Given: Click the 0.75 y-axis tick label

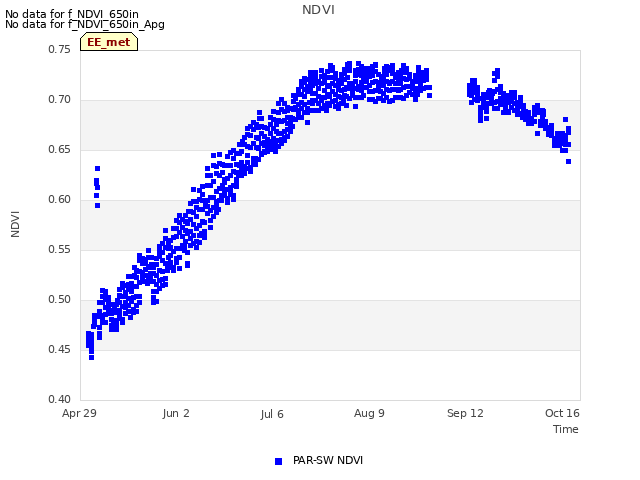Looking at the screenshot, I should 60,49.
